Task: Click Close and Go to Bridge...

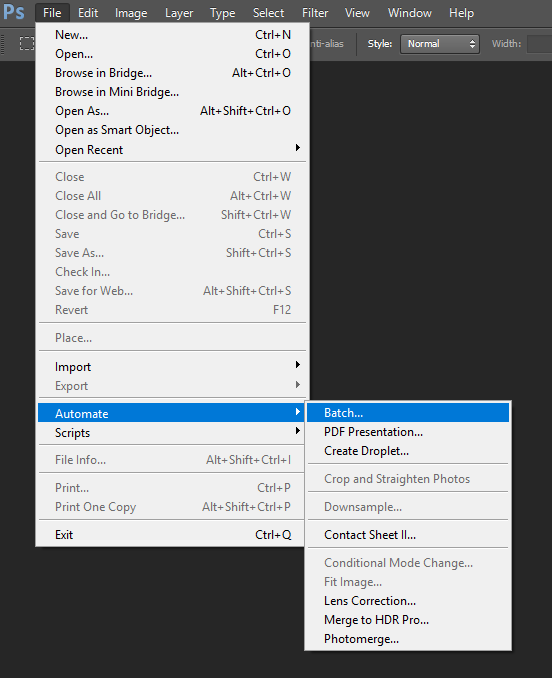Action: pyautogui.click(x=172, y=214)
